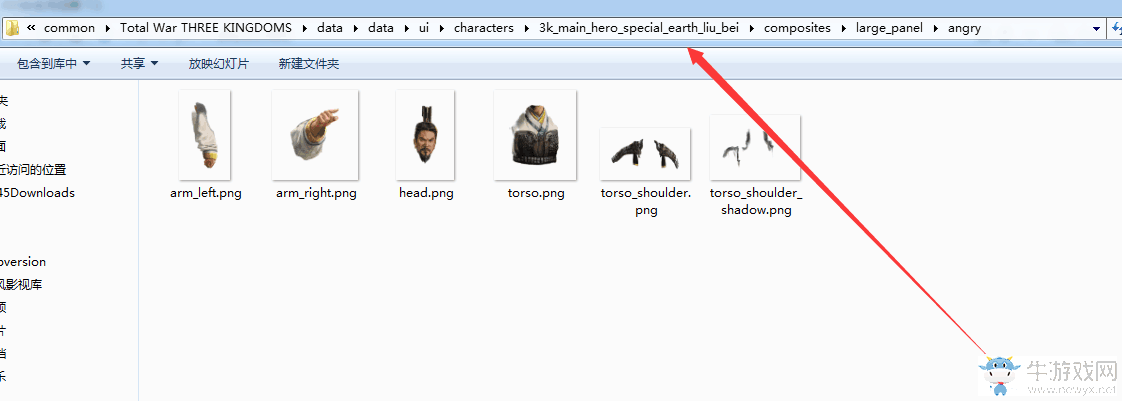
Task: Expand arrow after composites breadcrumb
Action: [844, 29]
